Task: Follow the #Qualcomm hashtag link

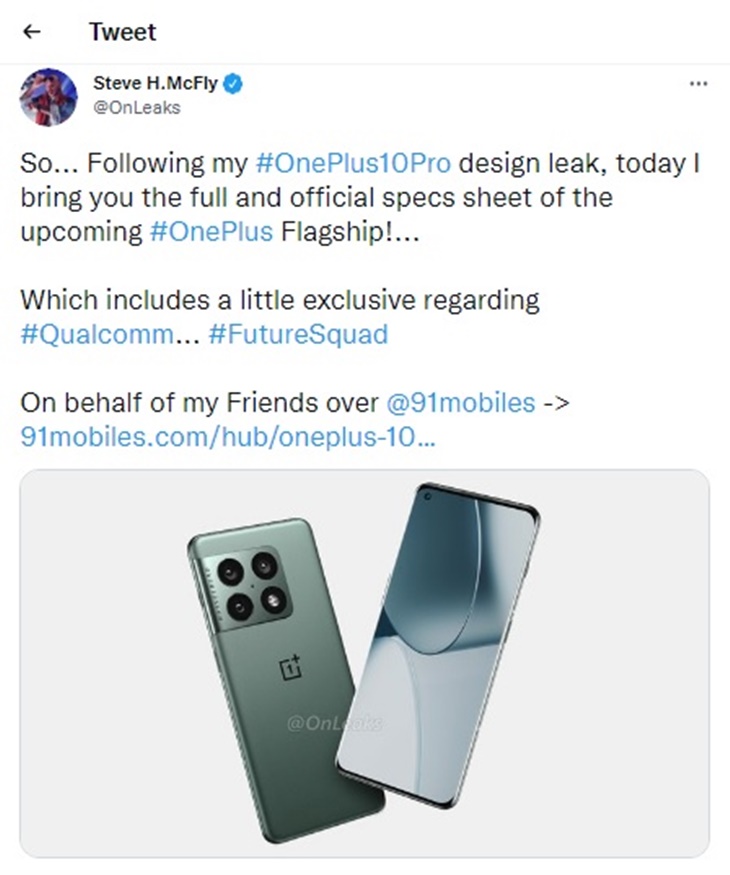Action: pos(97,334)
